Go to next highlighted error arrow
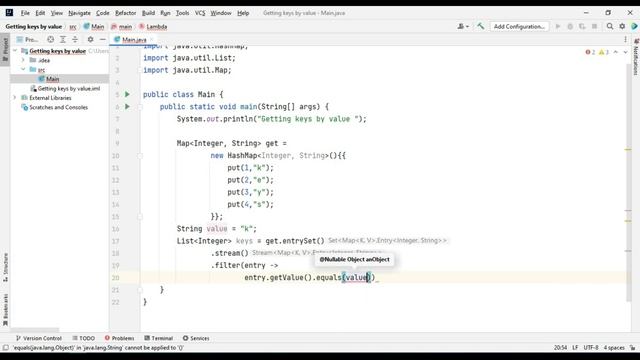The image size is (640, 360). (625, 52)
